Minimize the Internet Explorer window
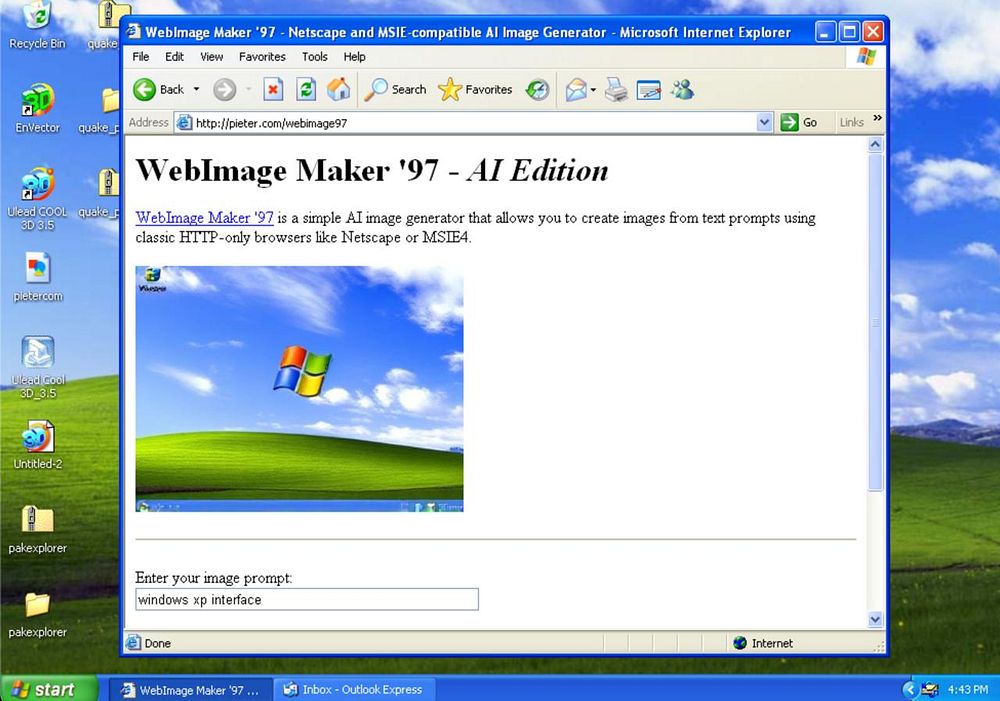This screenshot has width=1000, height=701. pos(825,32)
